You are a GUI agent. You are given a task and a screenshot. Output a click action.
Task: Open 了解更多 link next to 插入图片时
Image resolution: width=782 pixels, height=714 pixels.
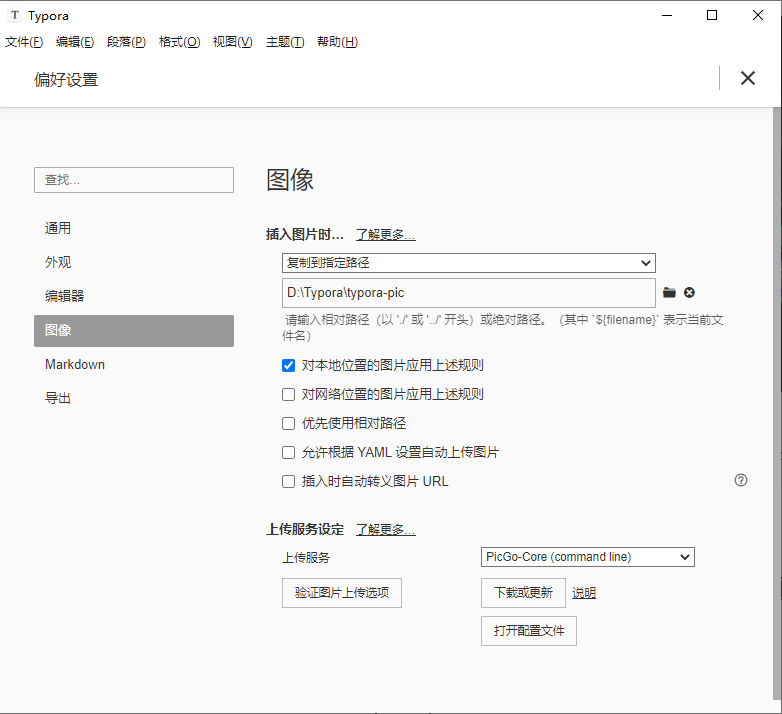(x=386, y=234)
